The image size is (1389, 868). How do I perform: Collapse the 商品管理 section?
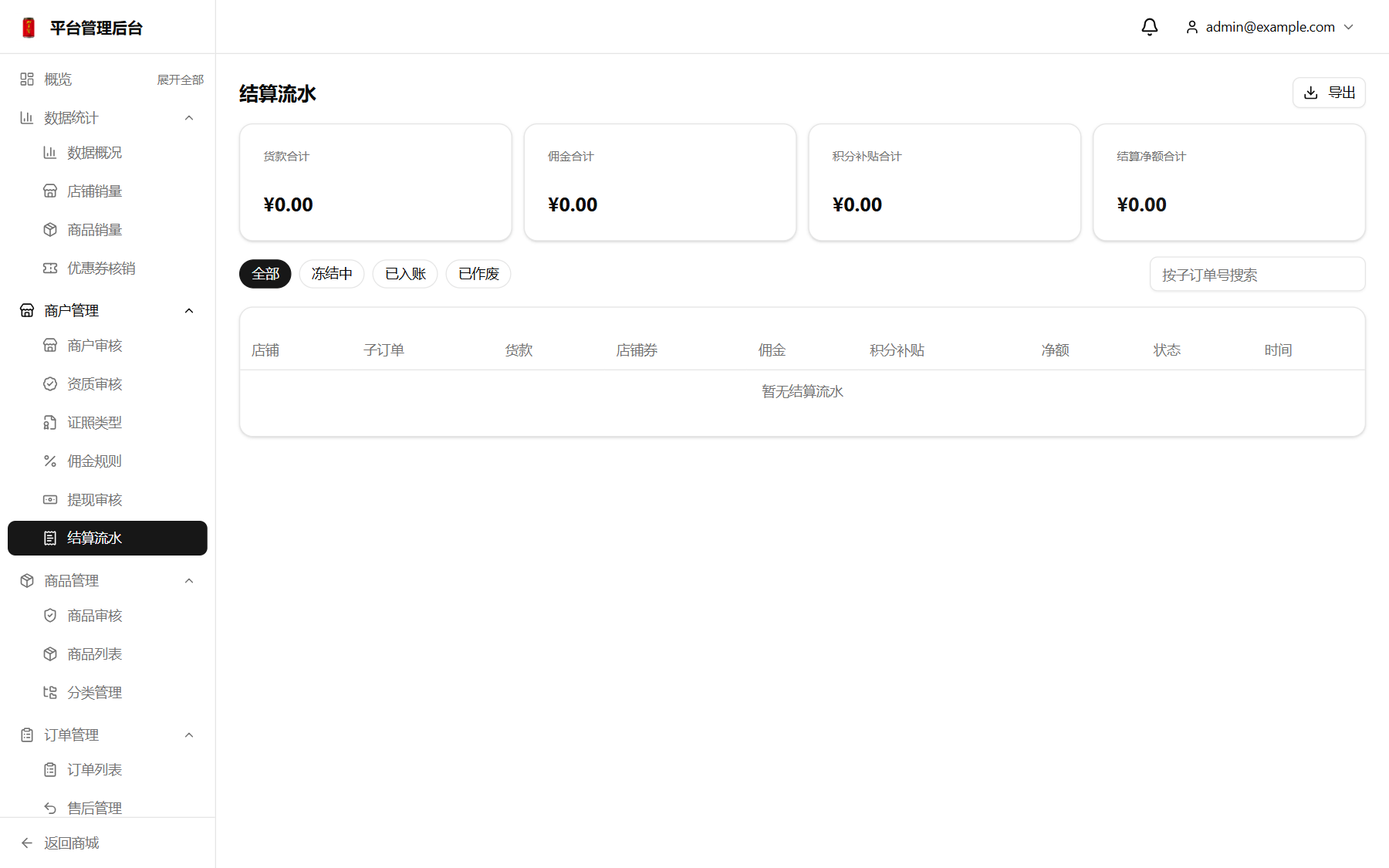pyautogui.click(x=189, y=580)
